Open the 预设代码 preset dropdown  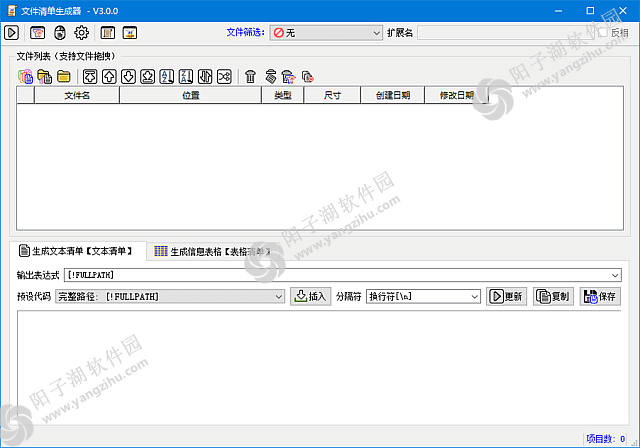pos(170,297)
